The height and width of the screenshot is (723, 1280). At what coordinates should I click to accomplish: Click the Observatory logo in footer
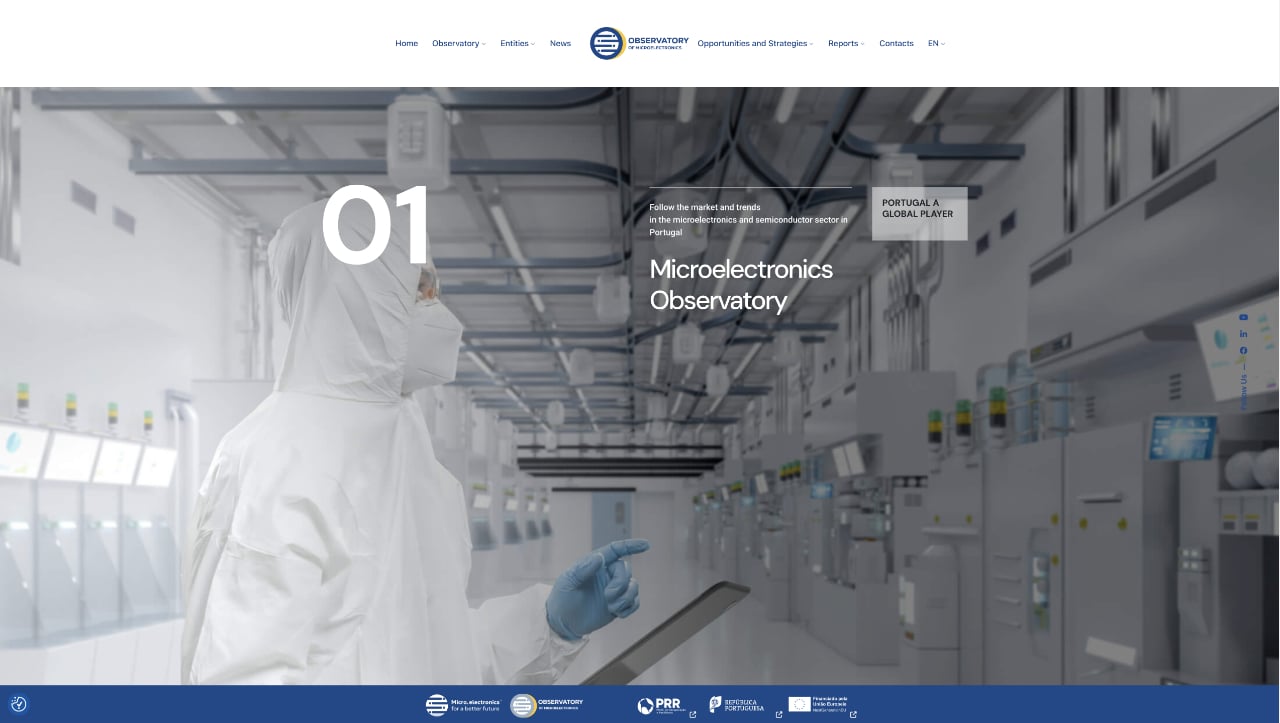coord(546,705)
